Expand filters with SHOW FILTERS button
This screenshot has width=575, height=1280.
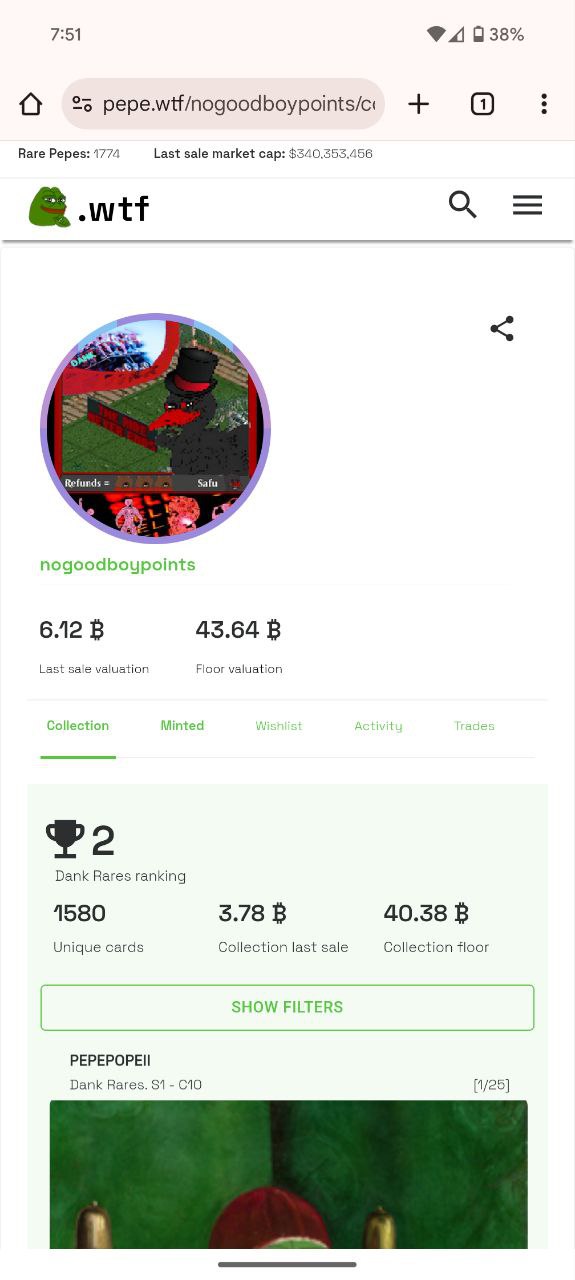287,1007
